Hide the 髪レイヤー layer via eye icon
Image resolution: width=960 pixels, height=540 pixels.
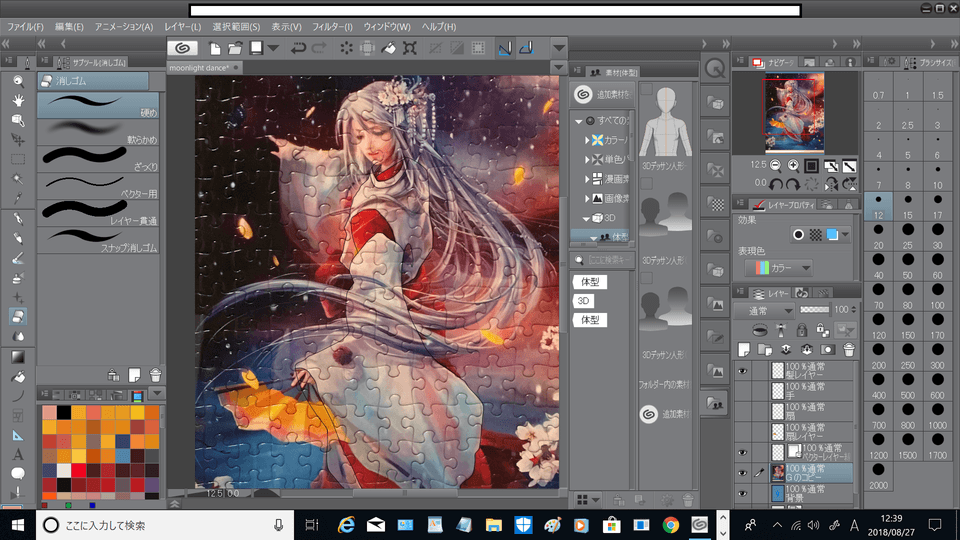tap(743, 371)
